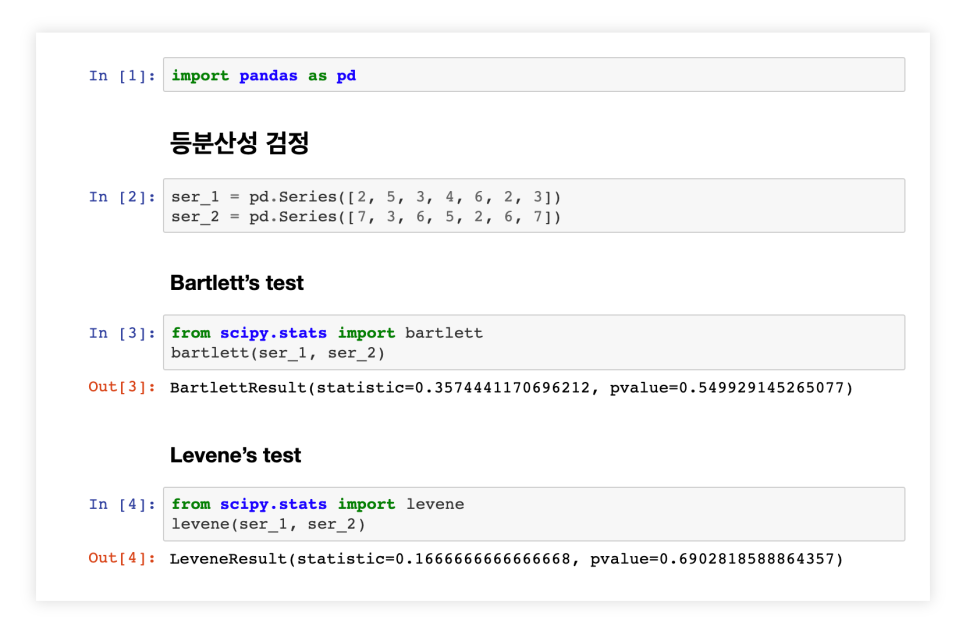Click the Levene's test section heading
966x630 pixels.
coord(230,455)
